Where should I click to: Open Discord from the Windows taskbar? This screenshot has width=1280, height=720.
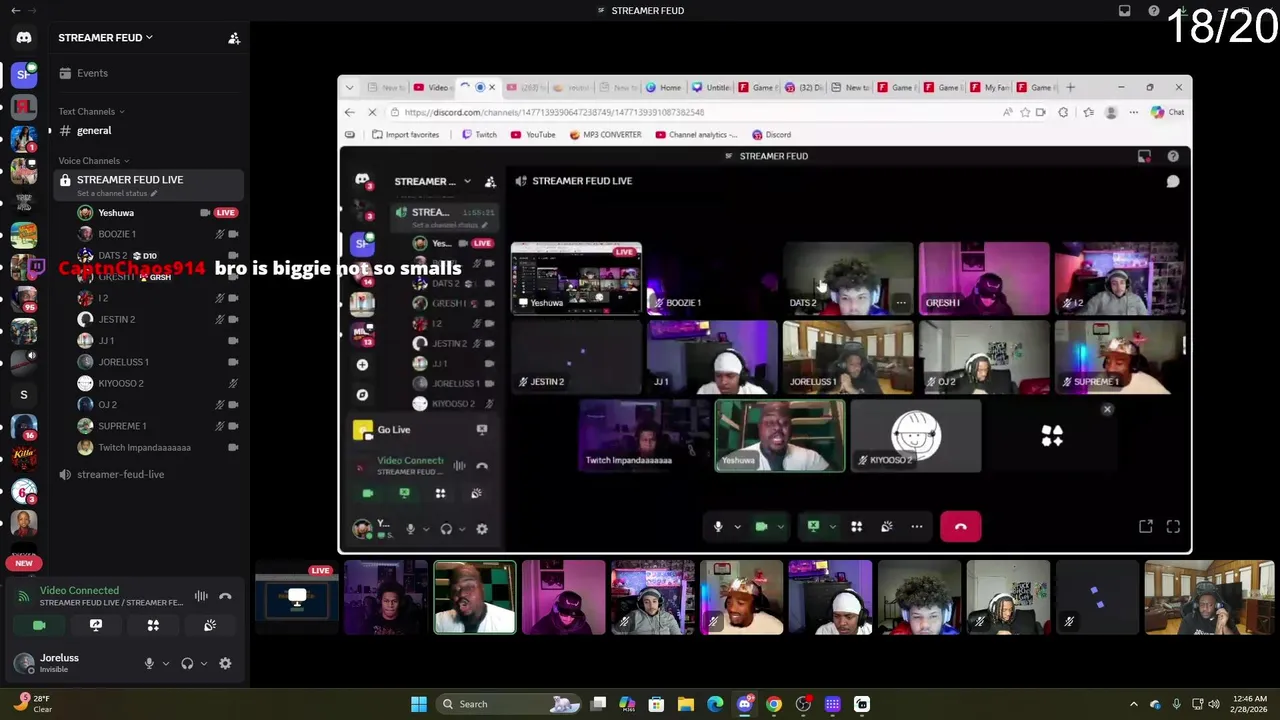click(744, 704)
